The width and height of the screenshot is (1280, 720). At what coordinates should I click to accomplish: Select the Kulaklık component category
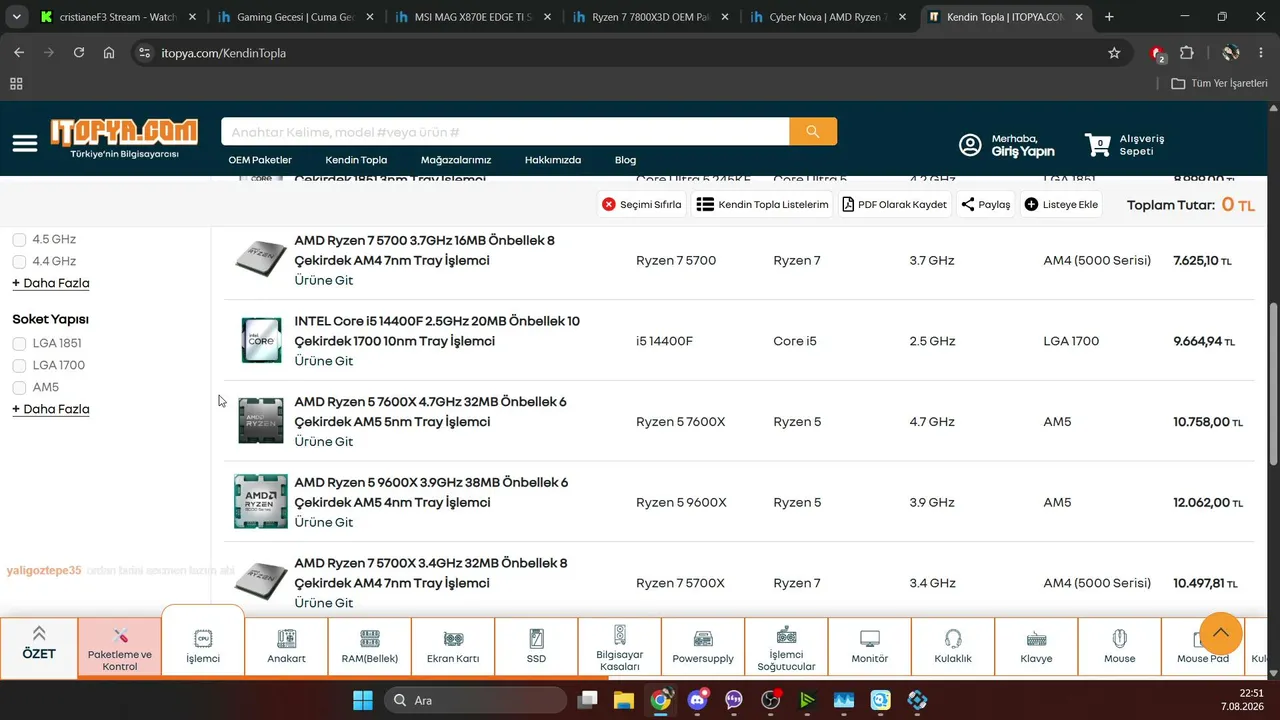pos(953,647)
